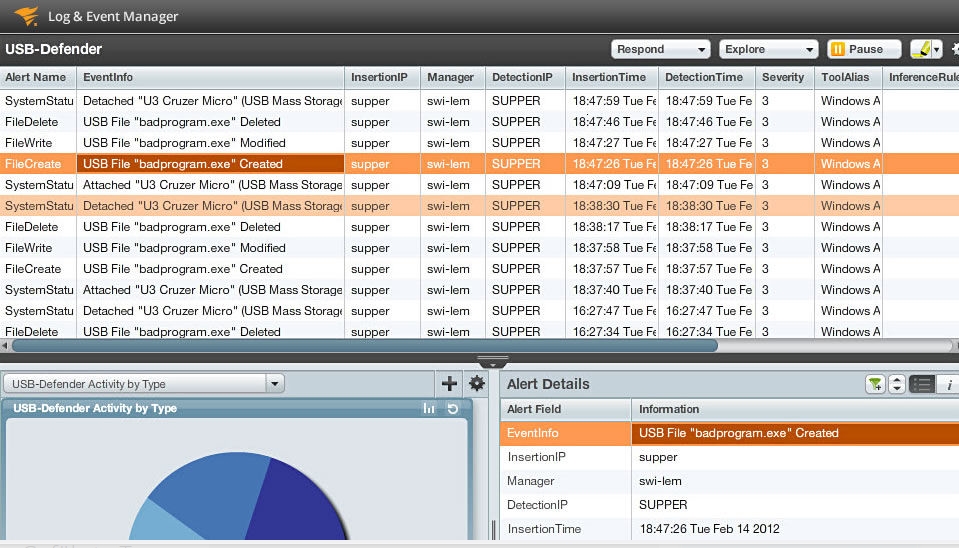
Task: Select the FileCreate row at 18:37:57
Action: (x=480, y=268)
